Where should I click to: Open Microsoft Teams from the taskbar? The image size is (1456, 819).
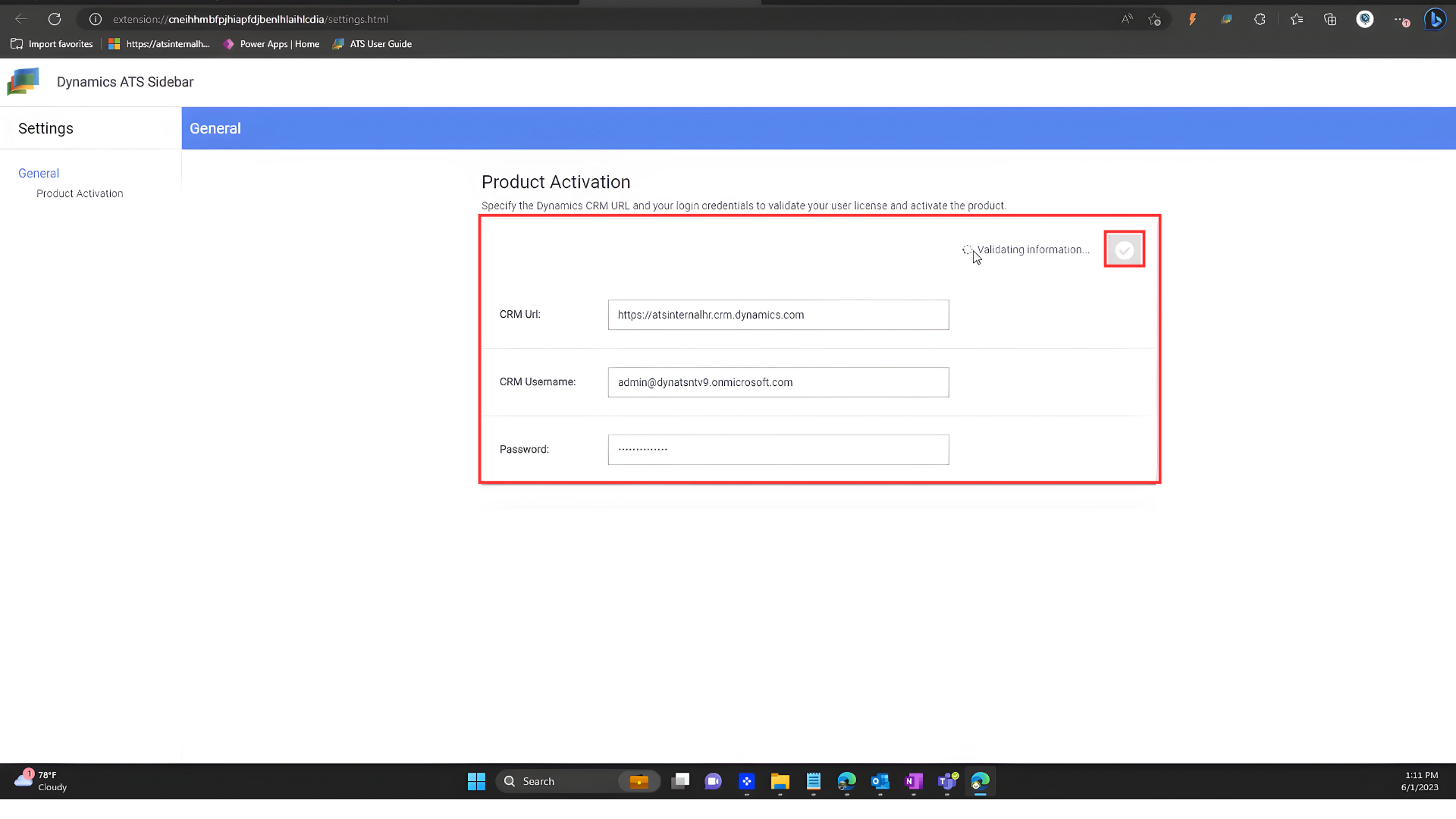click(947, 781)
